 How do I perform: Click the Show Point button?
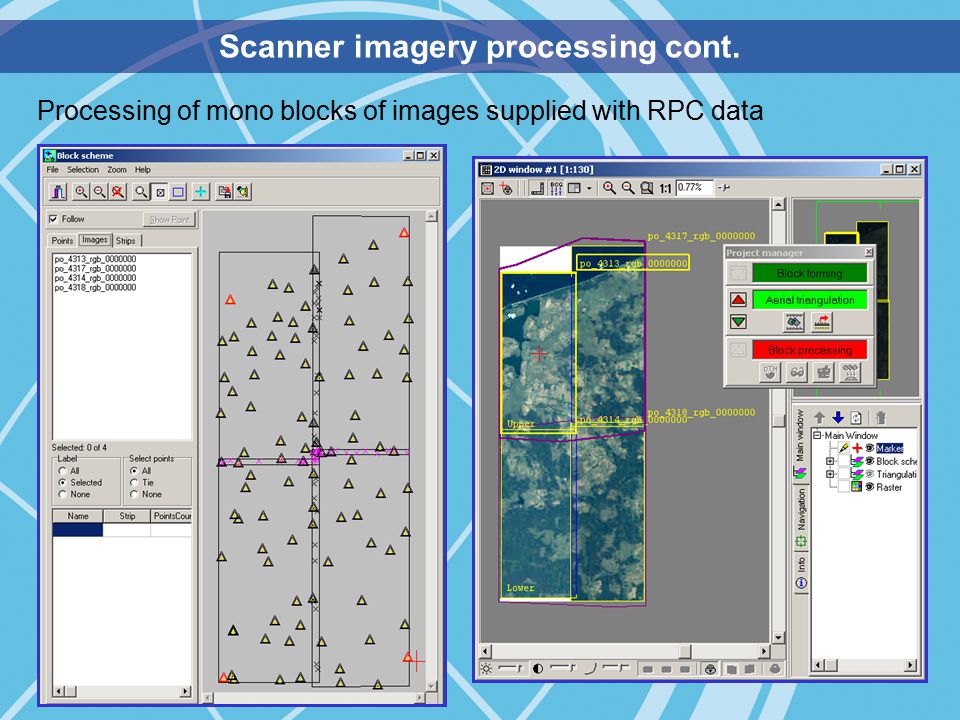[169, 219]
